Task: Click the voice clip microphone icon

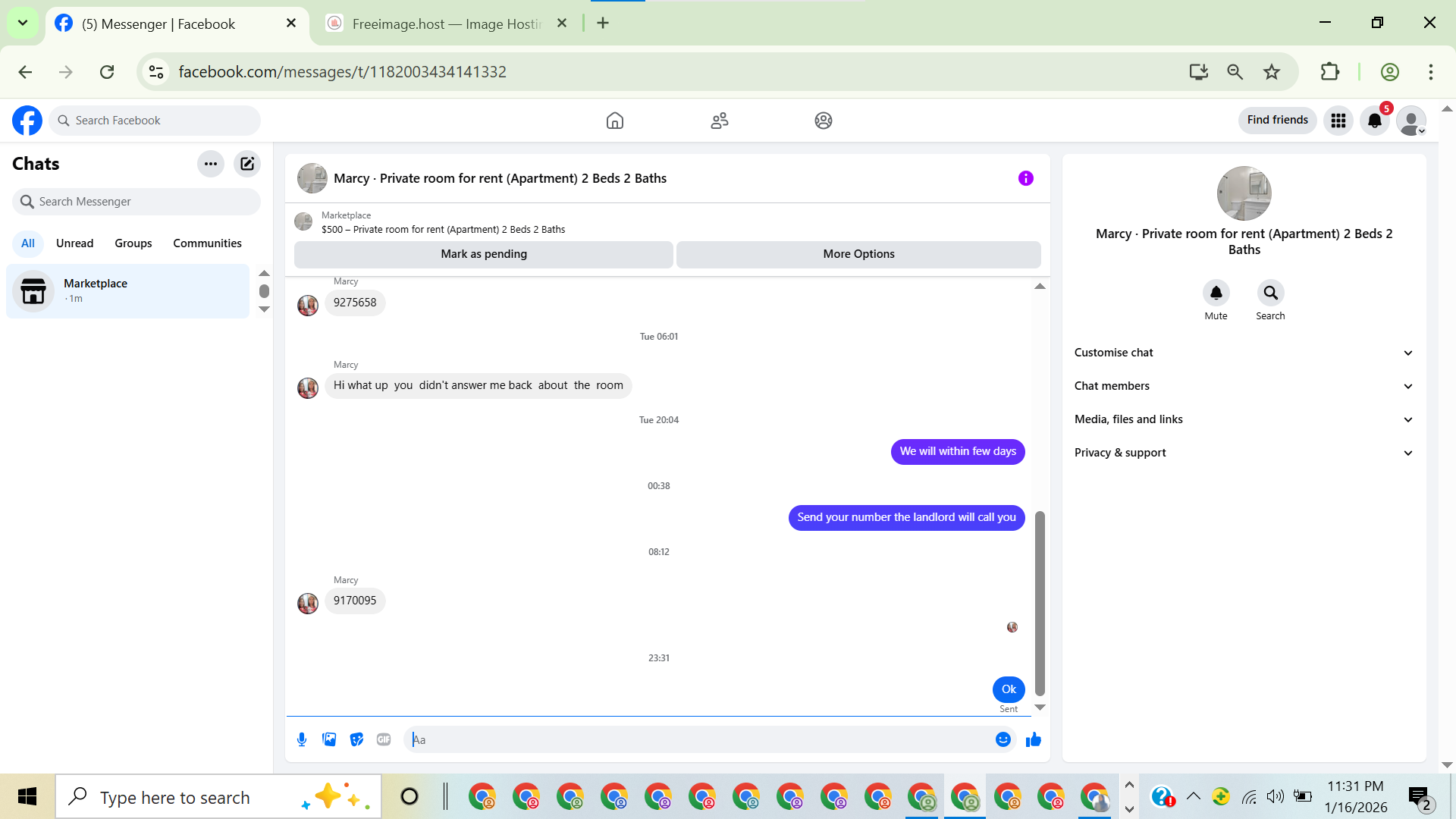Action: click(302, 739)
